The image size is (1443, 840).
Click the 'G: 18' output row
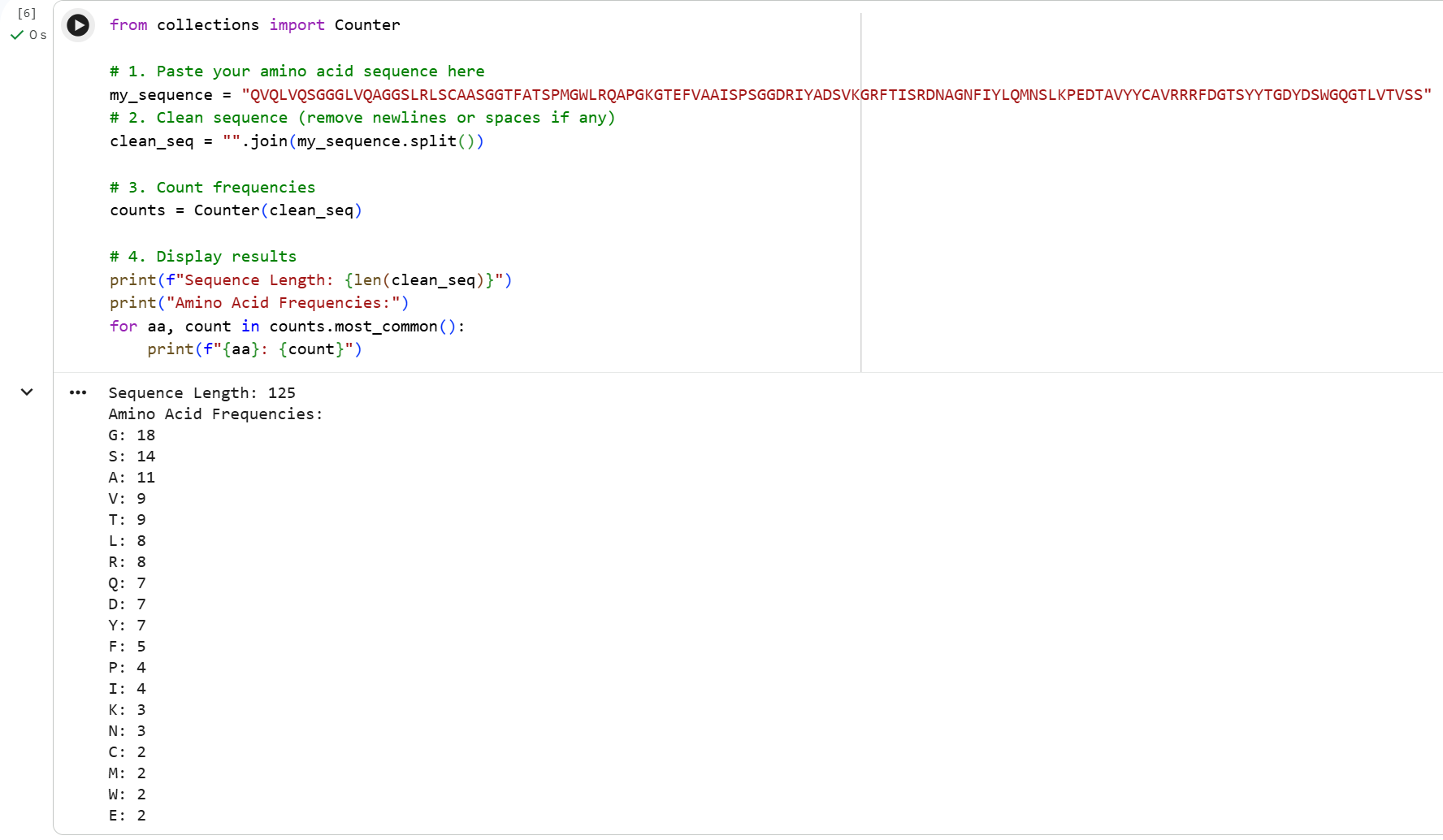pos(132,435)
